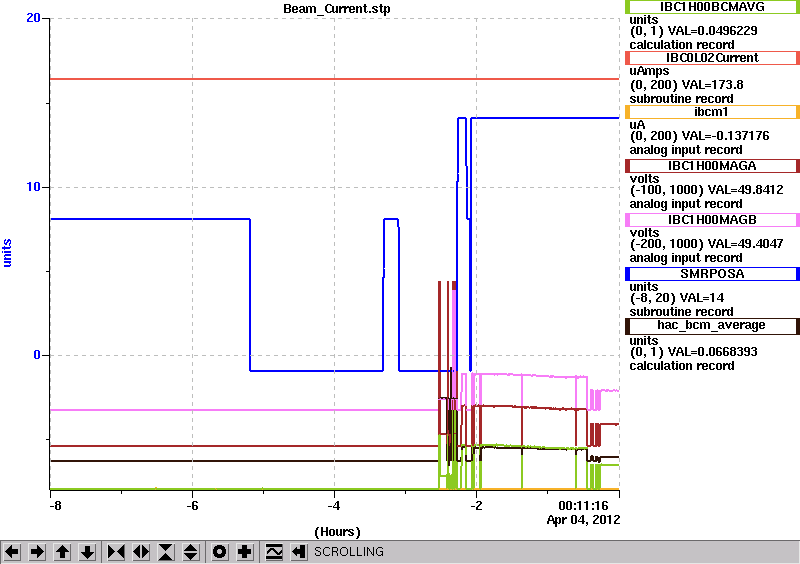Click the pan right arrow button
The image size is (800, 564).
37,552
